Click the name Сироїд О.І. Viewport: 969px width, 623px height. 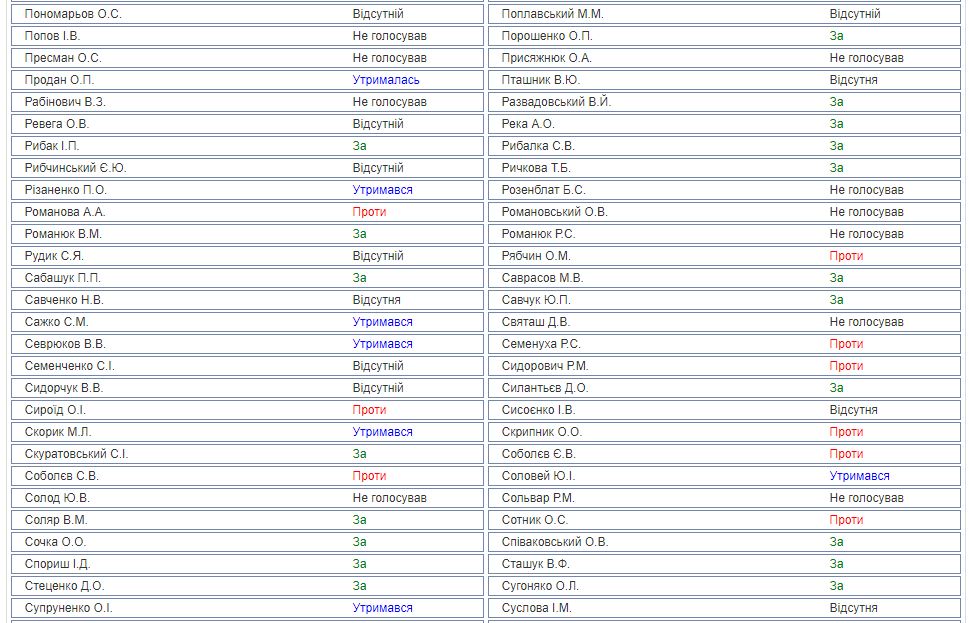tap(56, 410)
